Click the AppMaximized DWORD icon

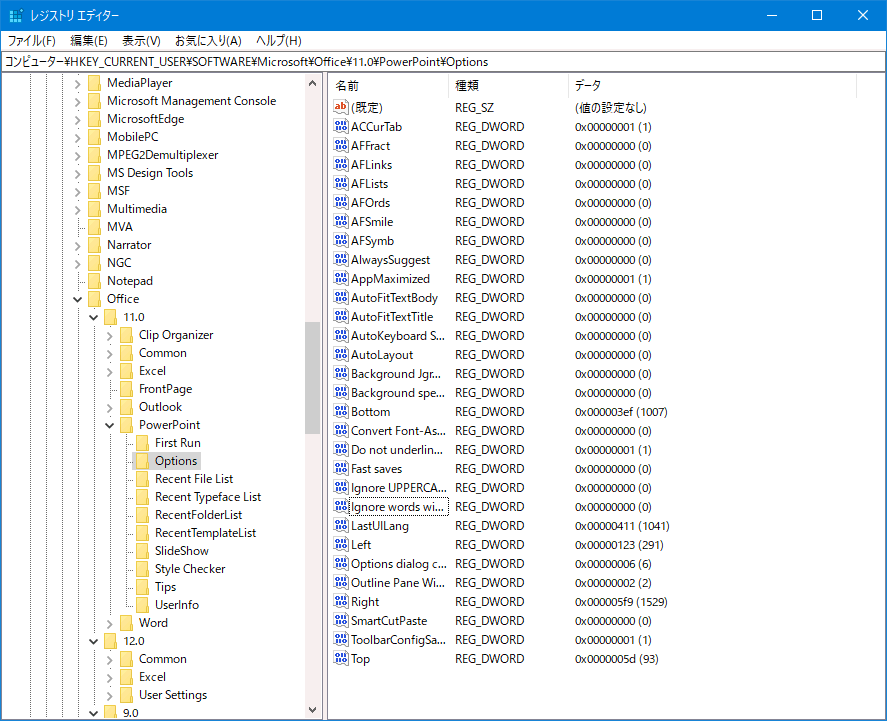(x=341, y=279)
